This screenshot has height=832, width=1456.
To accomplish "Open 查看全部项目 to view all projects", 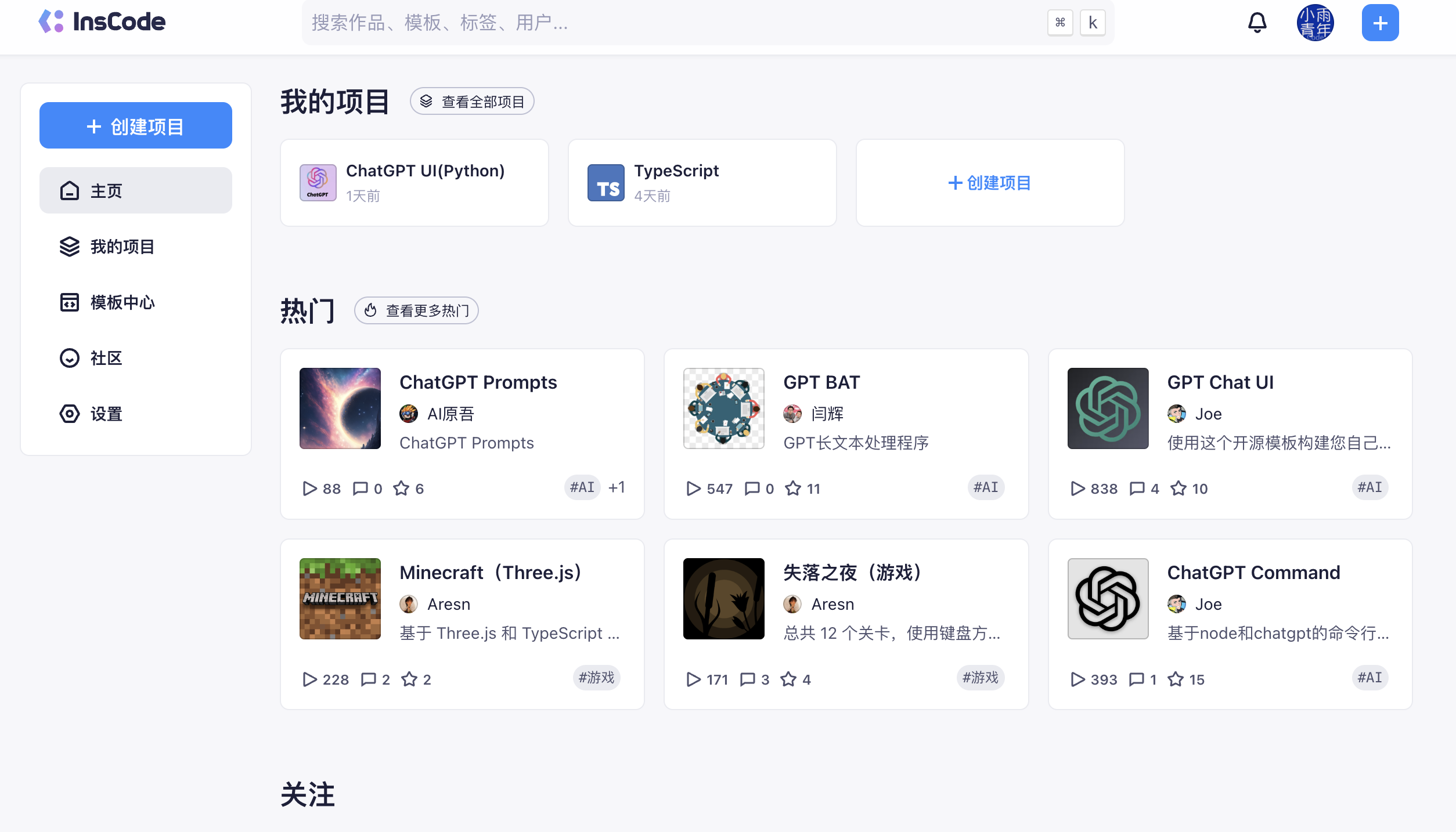I will (472, 100).
